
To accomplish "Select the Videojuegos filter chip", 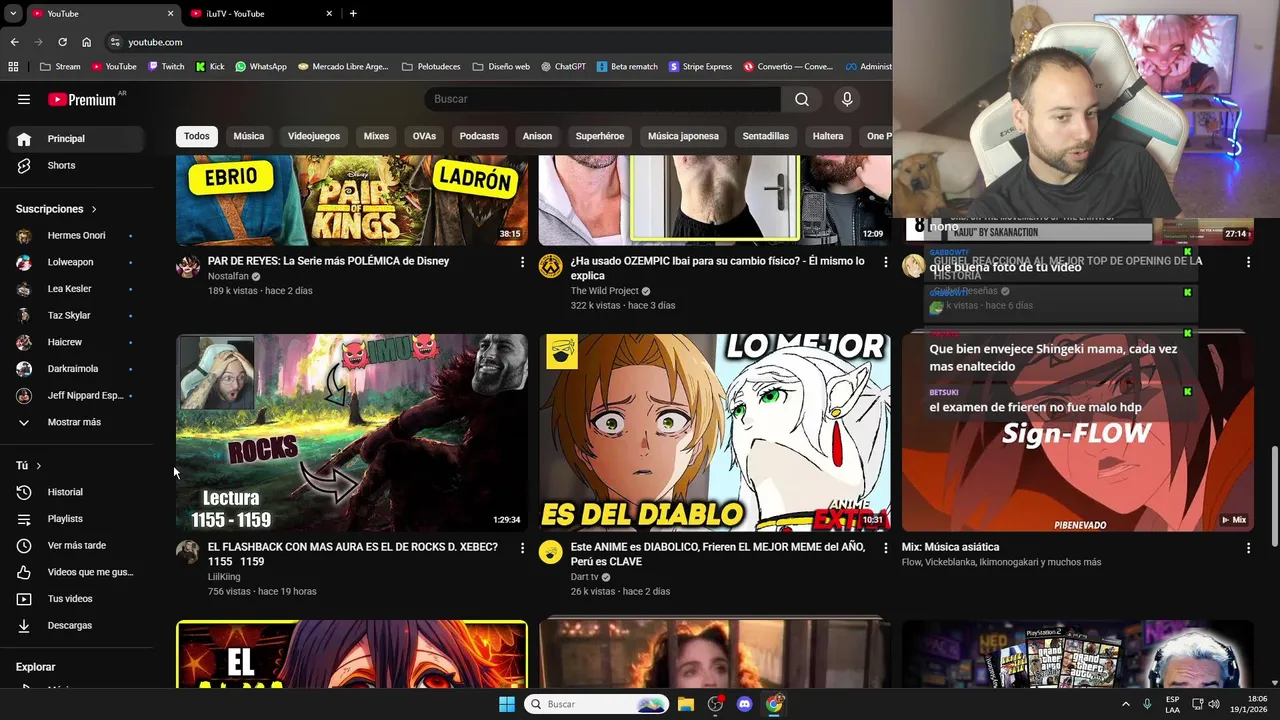I will click(314, 136).
